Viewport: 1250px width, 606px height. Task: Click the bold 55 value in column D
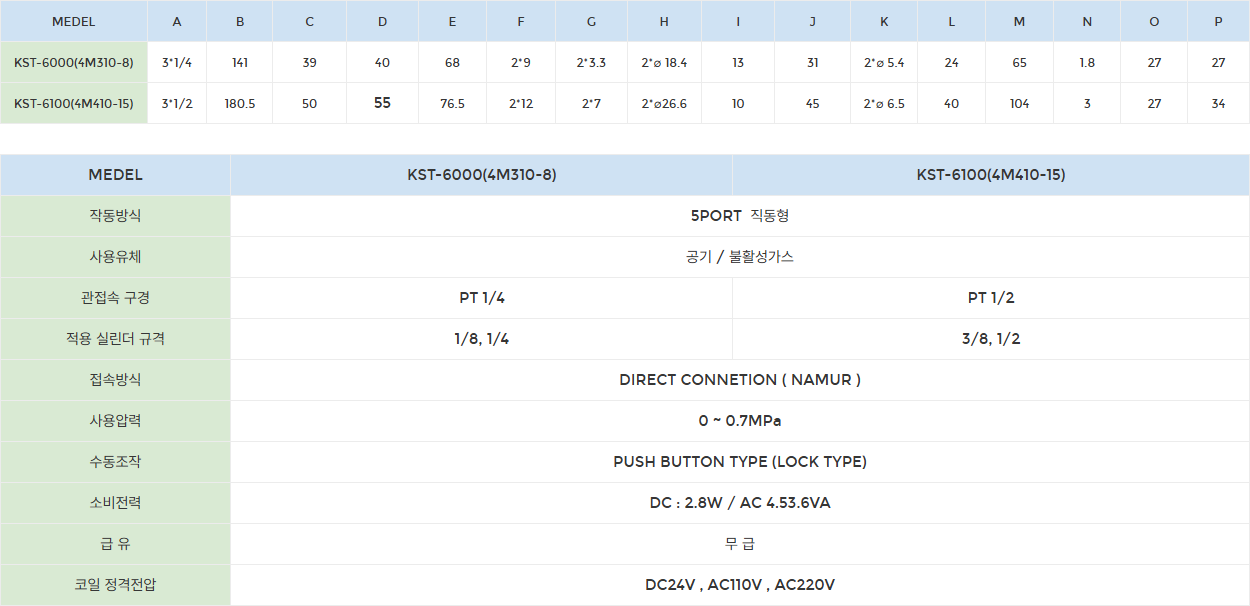coord(382,103)
